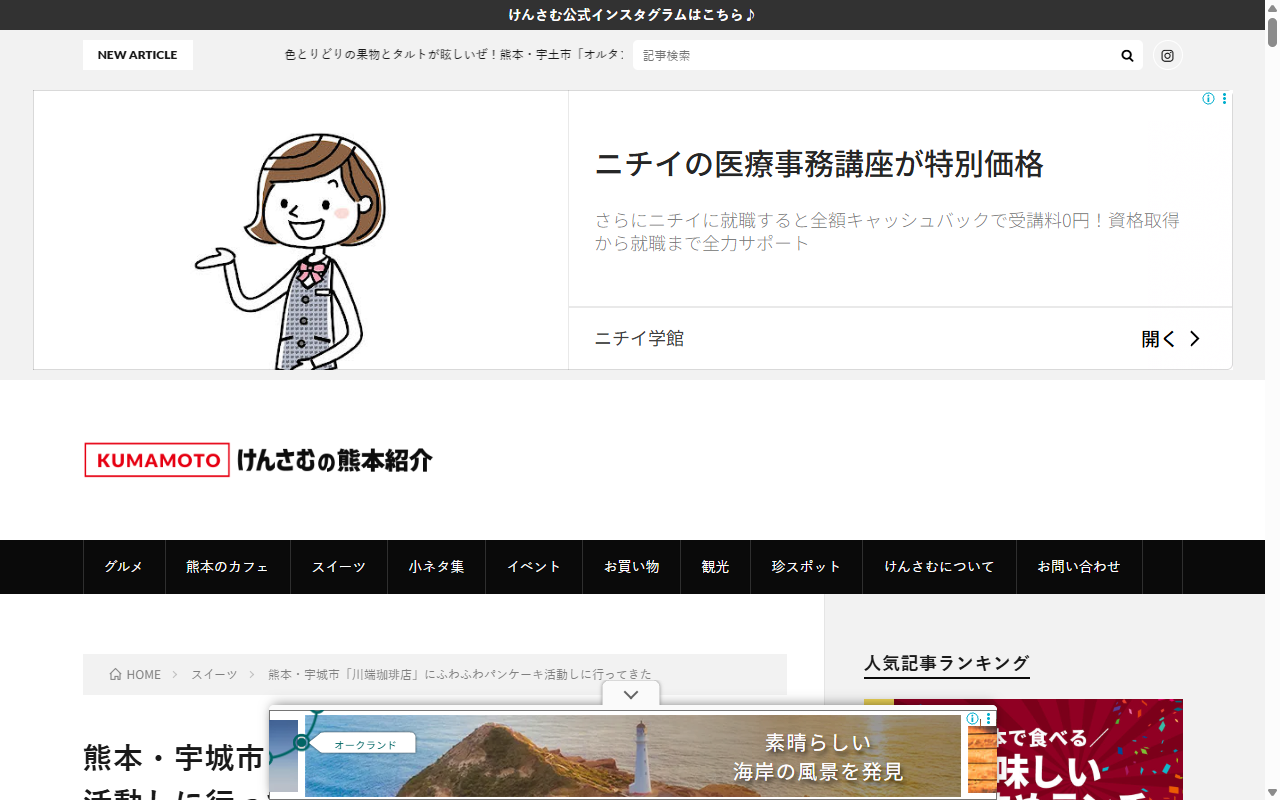The width and height of the screenshot is (1280, 800).
Task: Click the NEW ARTICLE label
Action: point(137,55)
